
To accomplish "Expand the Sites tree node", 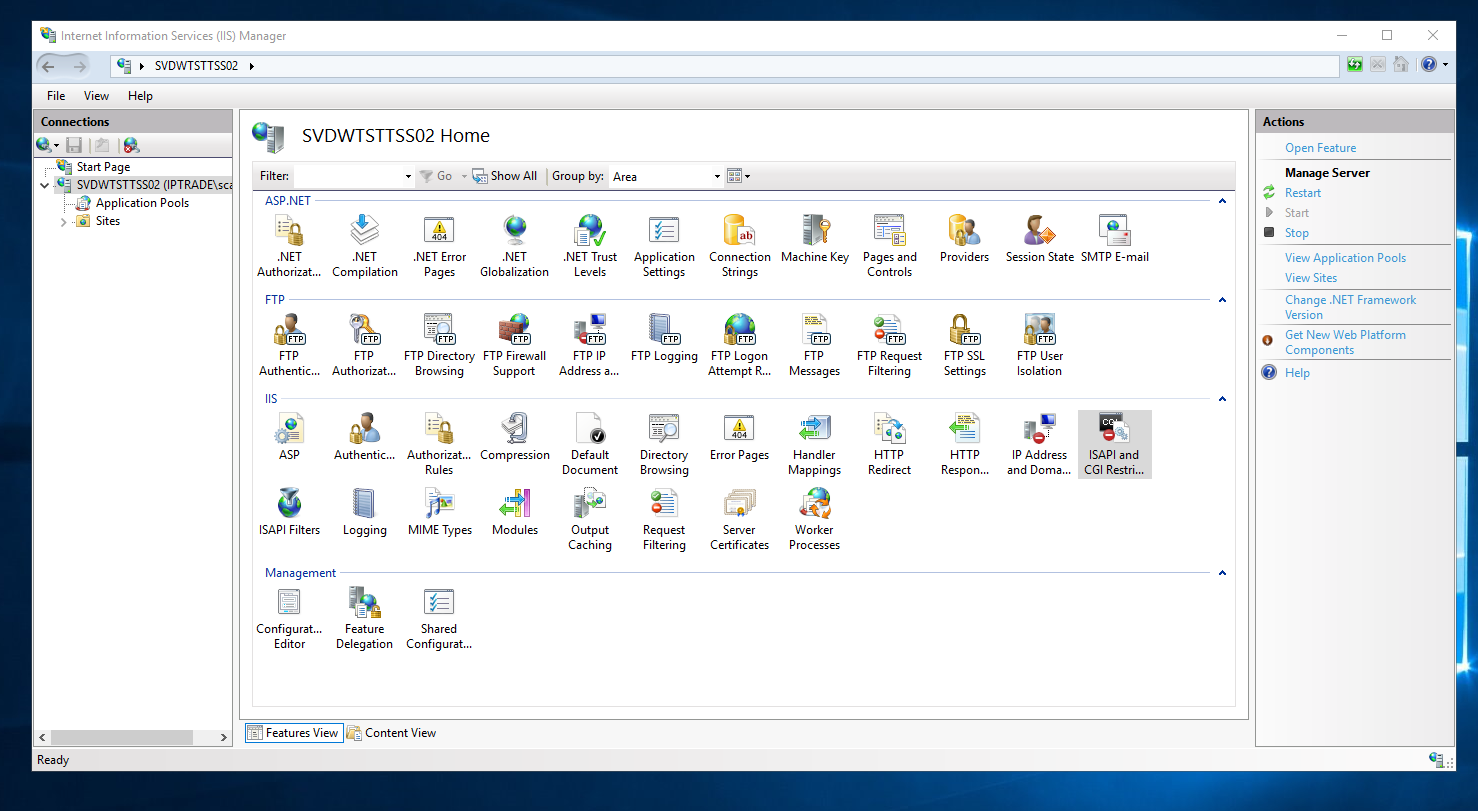I will pyautogui.click(x=63, y=222).
